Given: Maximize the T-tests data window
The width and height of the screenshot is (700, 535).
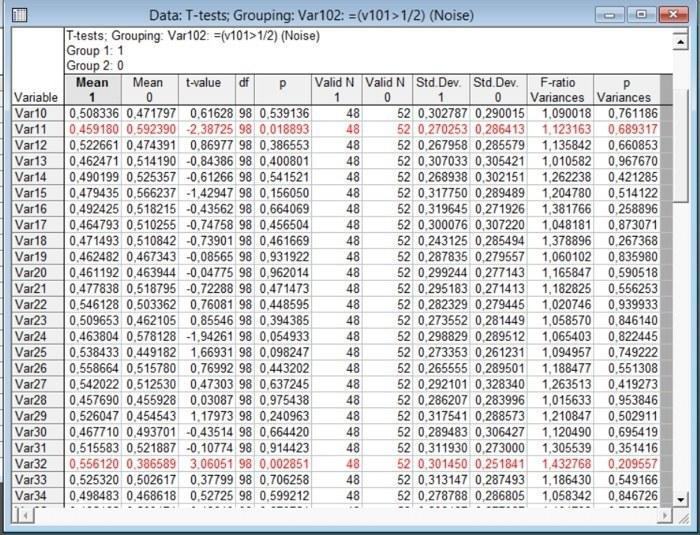Looking at the screenshot, I should coord(642,15).
